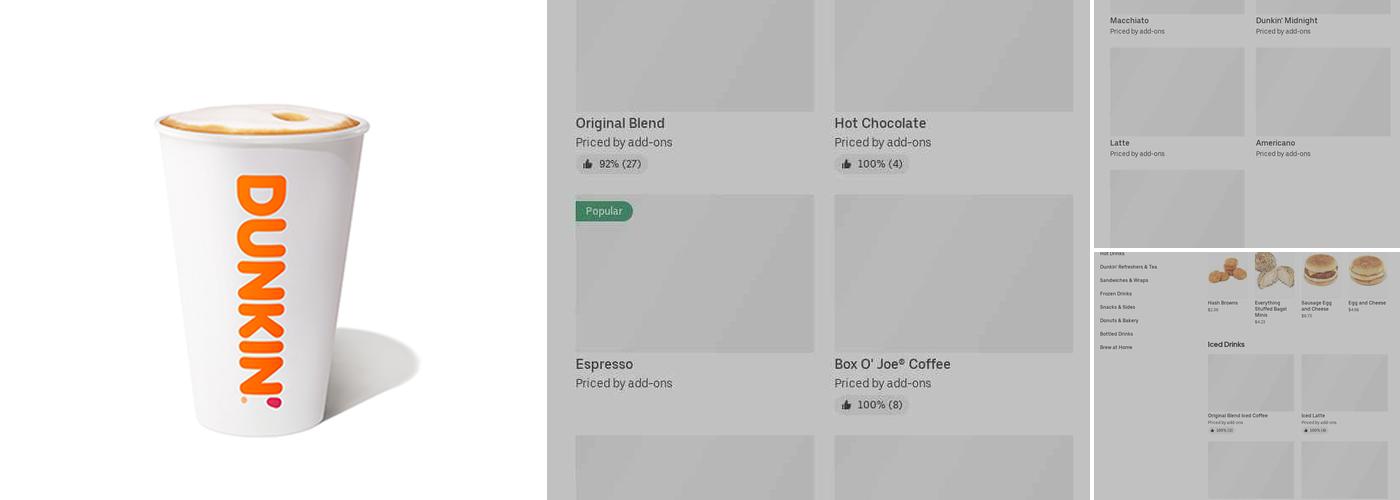Select the Brew at Home category

1116,347
